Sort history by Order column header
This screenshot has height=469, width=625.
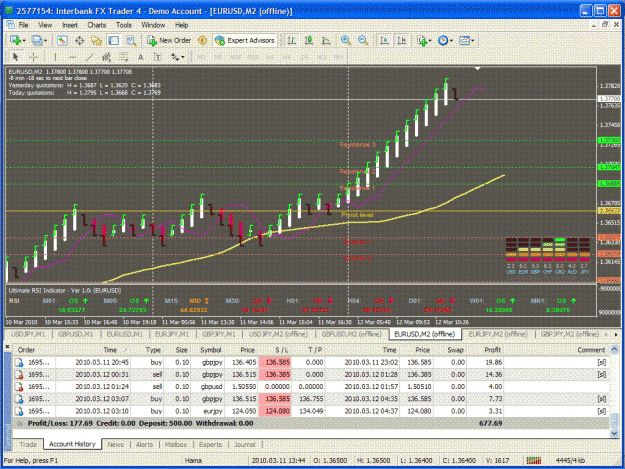click(26, 350)
